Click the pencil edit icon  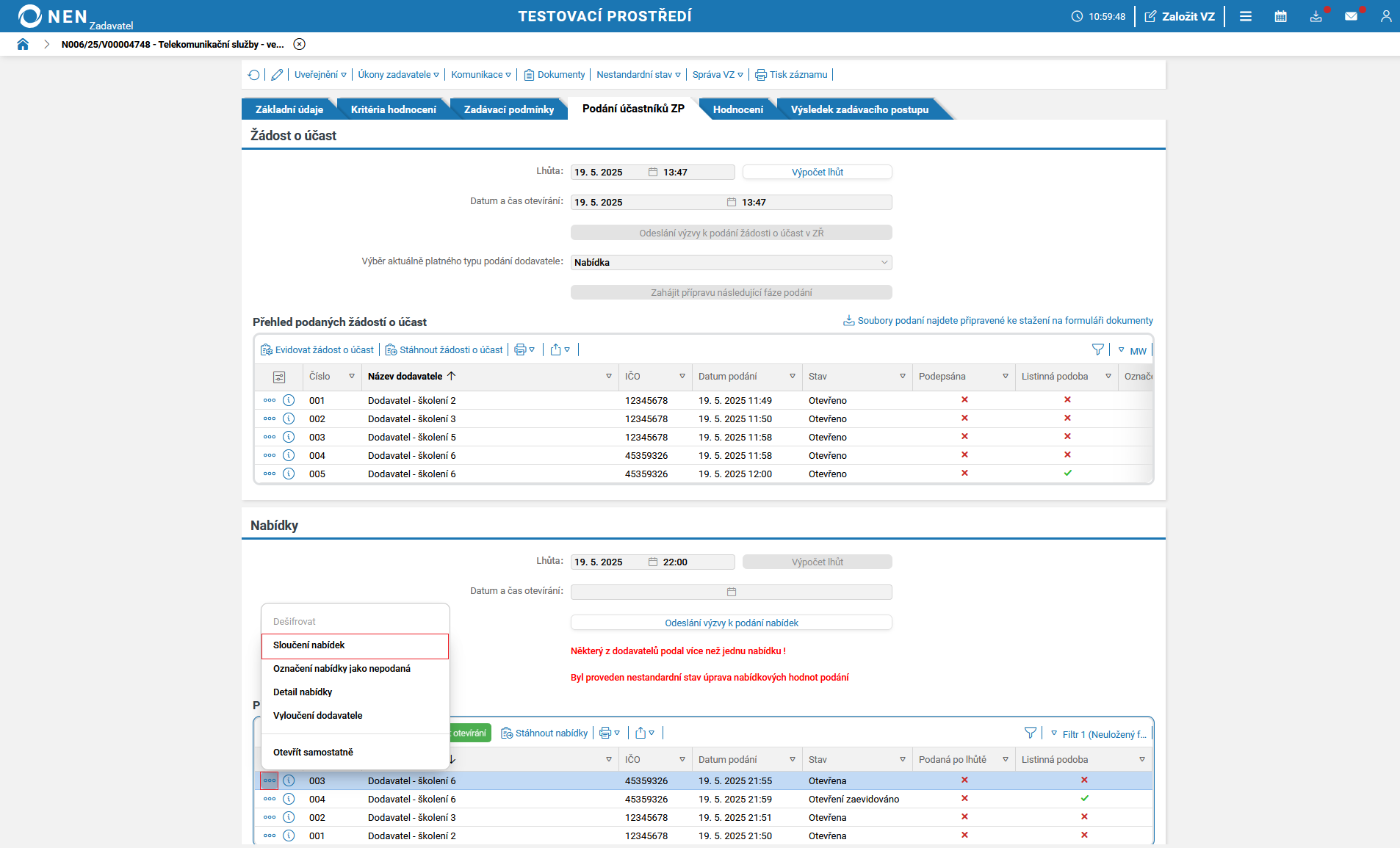(x=277, y=75)
